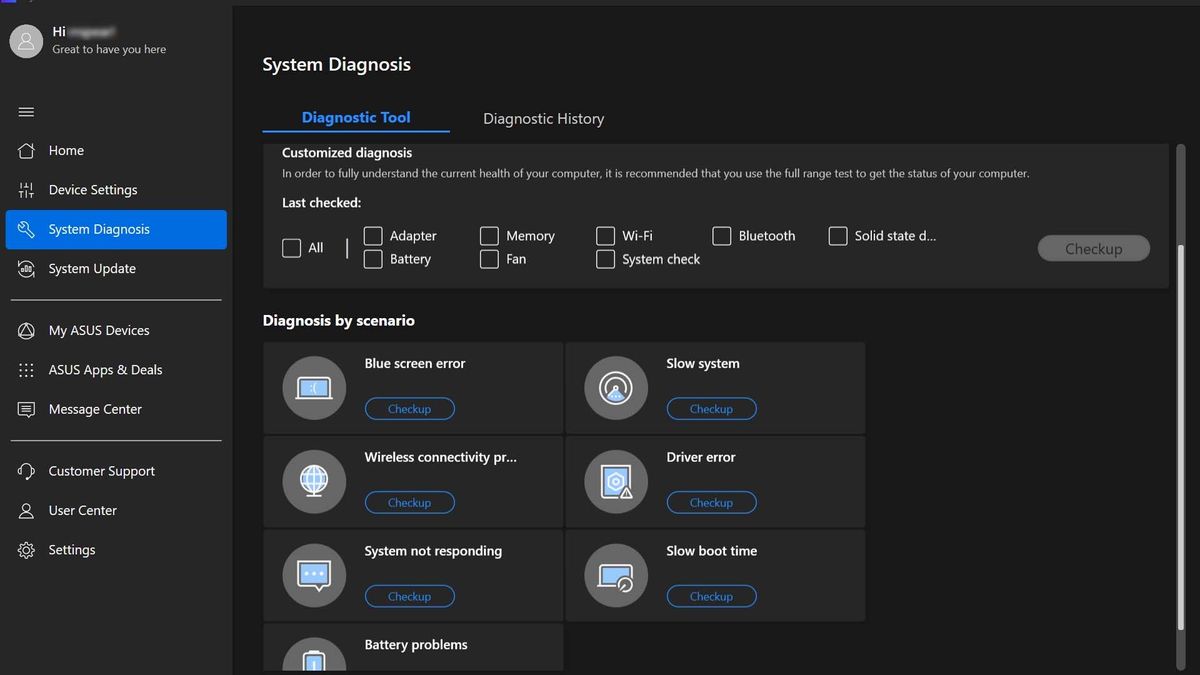
Task: Click the Wireless connectivity globe icon
Action: point(314,482)
